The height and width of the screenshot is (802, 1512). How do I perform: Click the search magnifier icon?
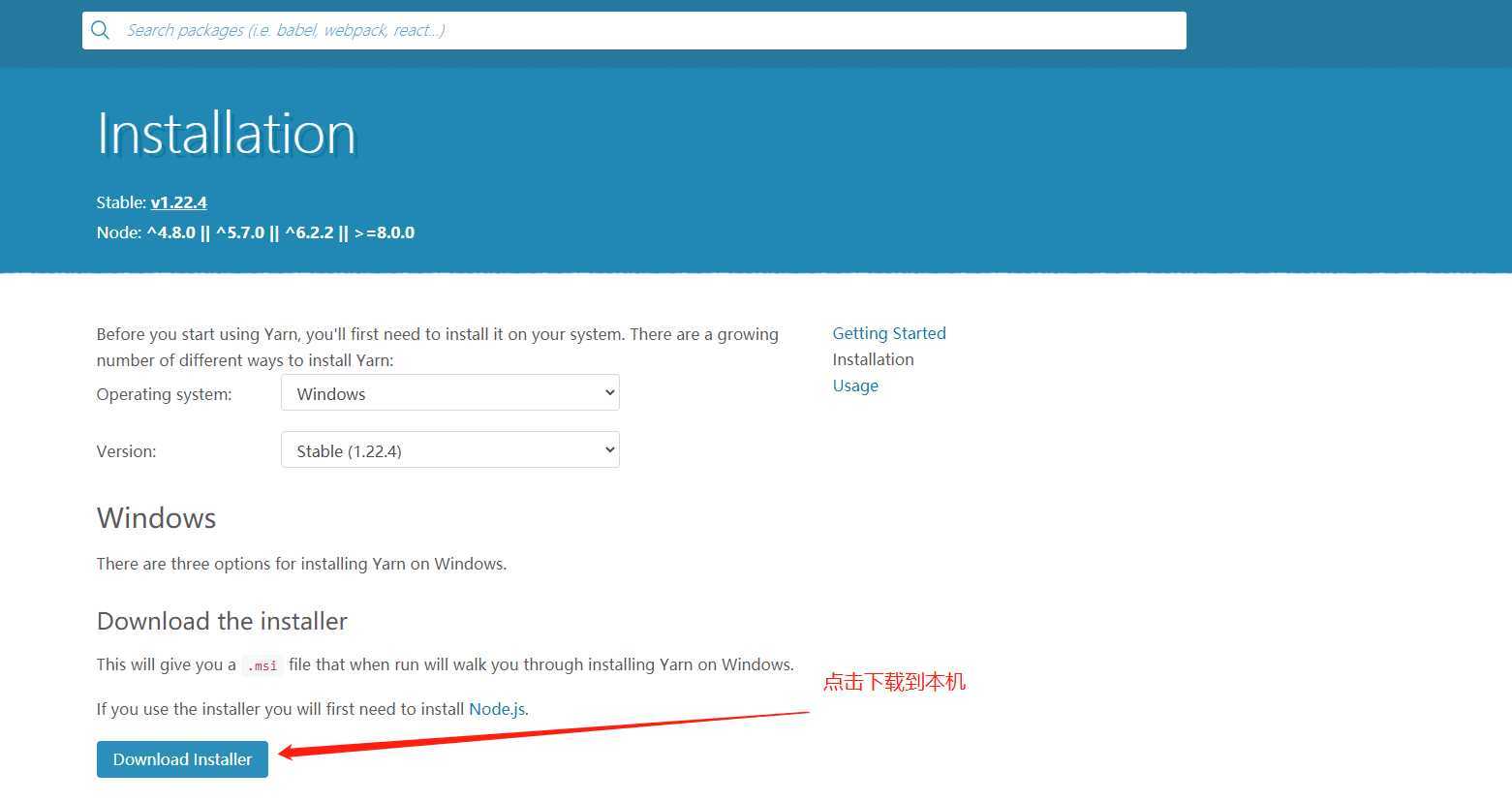coord(100,30)
